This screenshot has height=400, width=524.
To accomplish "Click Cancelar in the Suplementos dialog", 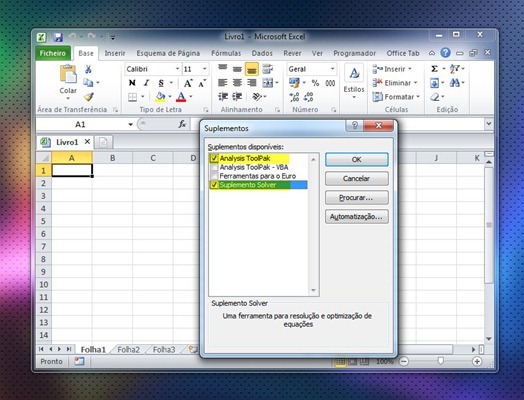I will (x=357, y=178).
